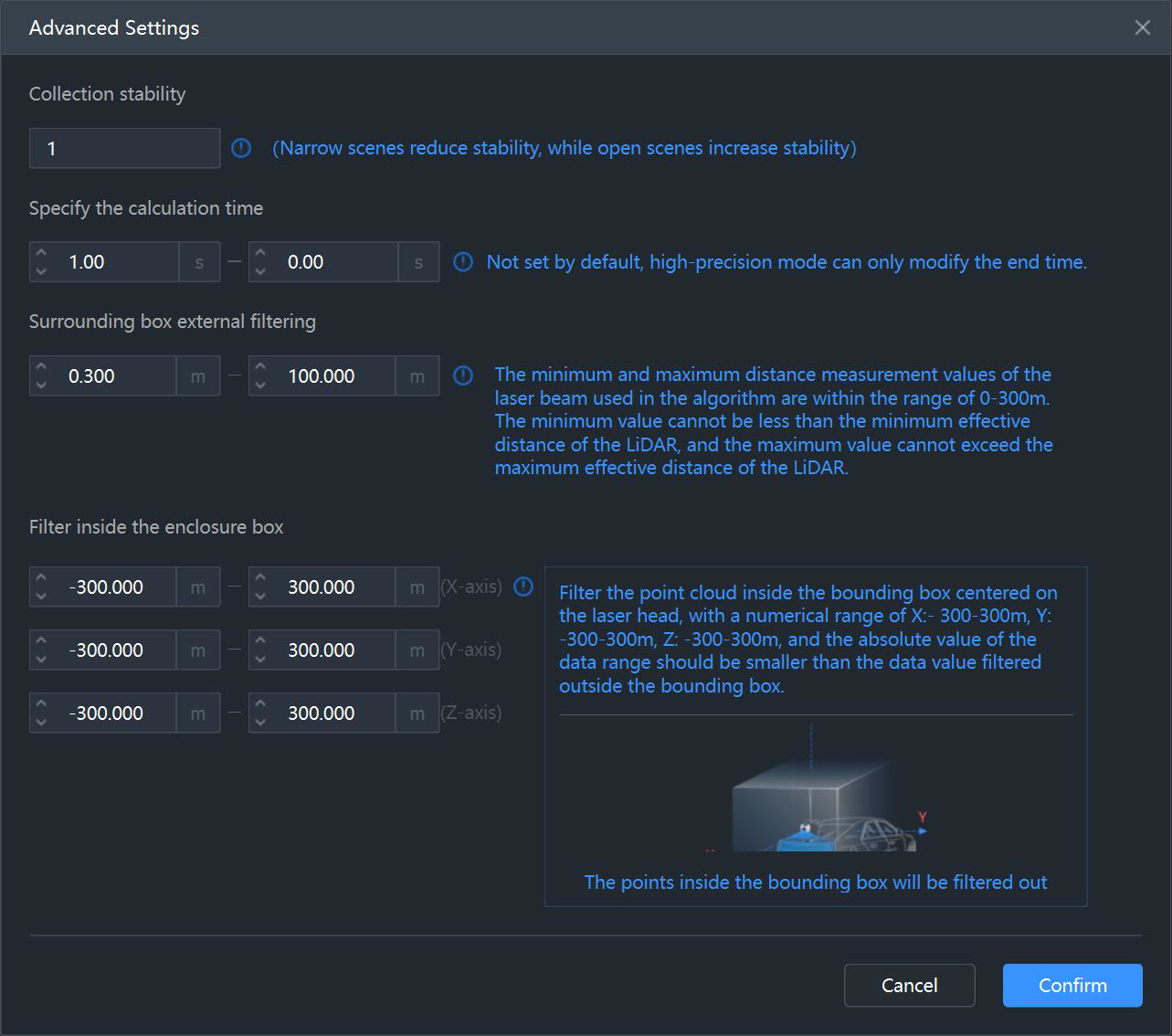Image resolution: width=1172 pixels, height=1036 pixels.
Task: Click the bounding box car illustration
Action: [816, 788]
